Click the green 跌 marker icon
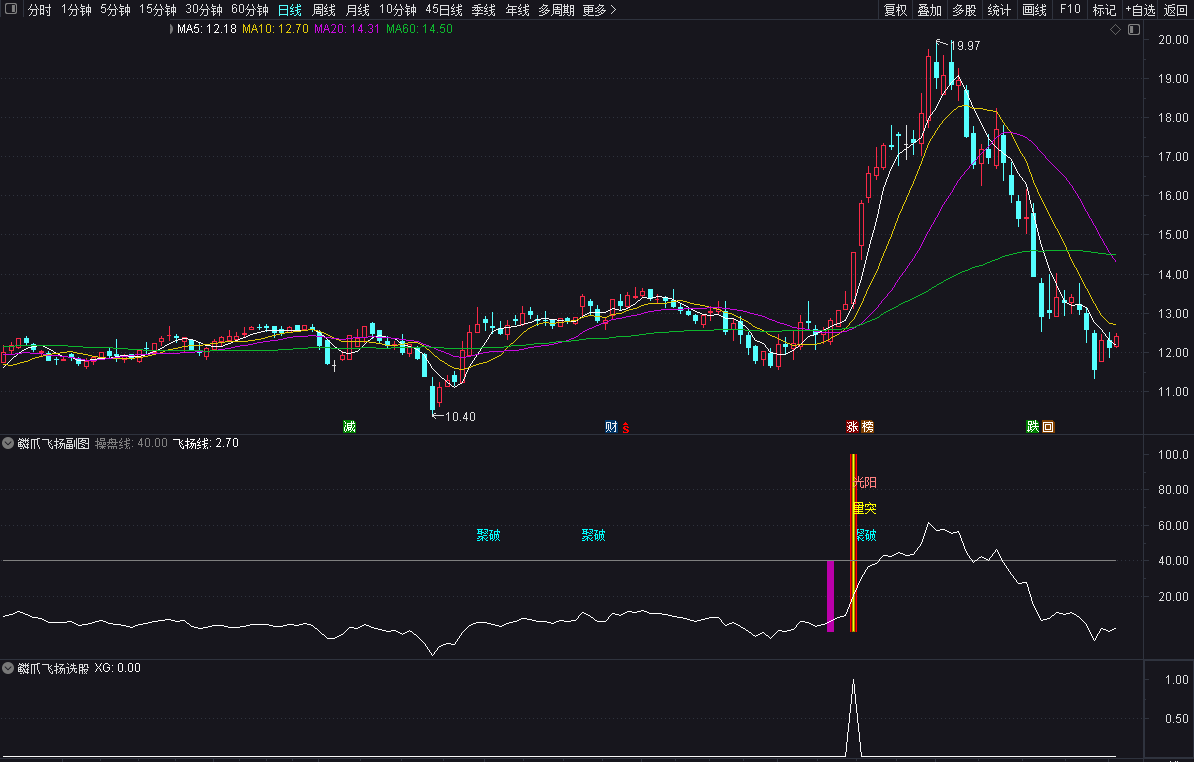The image size is (1194, 762). [1033, 426]
